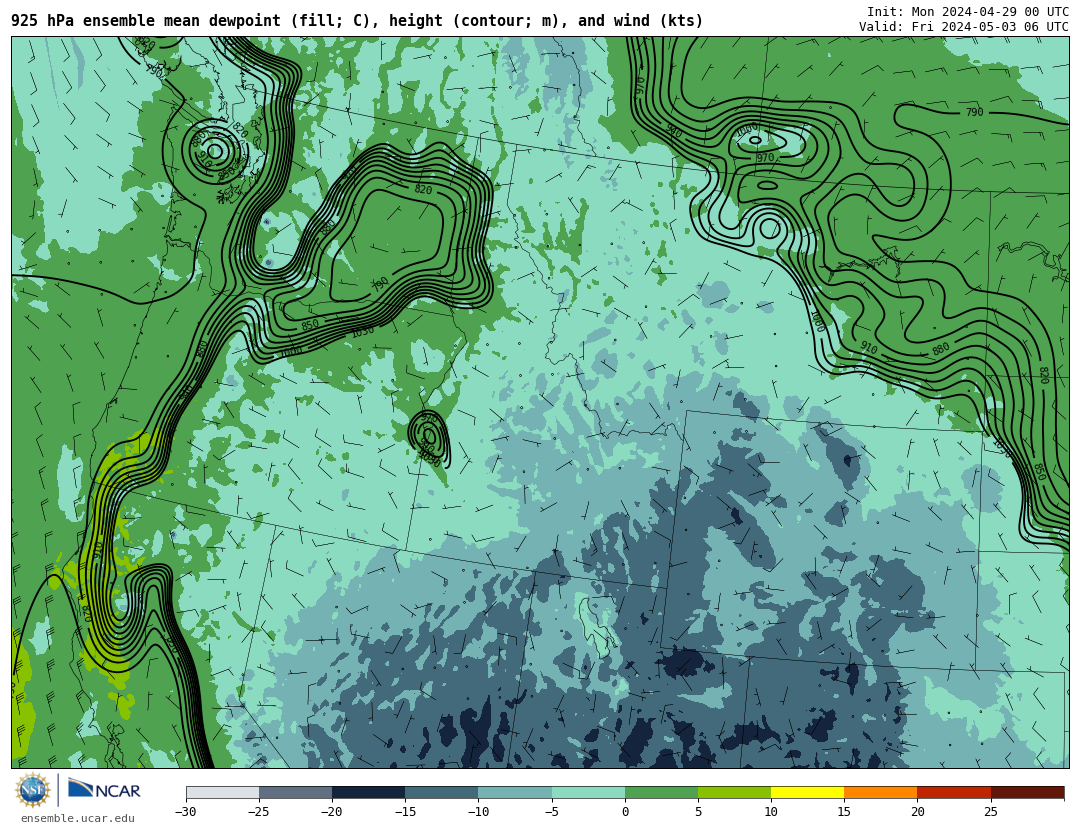Click the colorbar tick label -20
Screen dimensions: 1080x831
click(331, 812)
